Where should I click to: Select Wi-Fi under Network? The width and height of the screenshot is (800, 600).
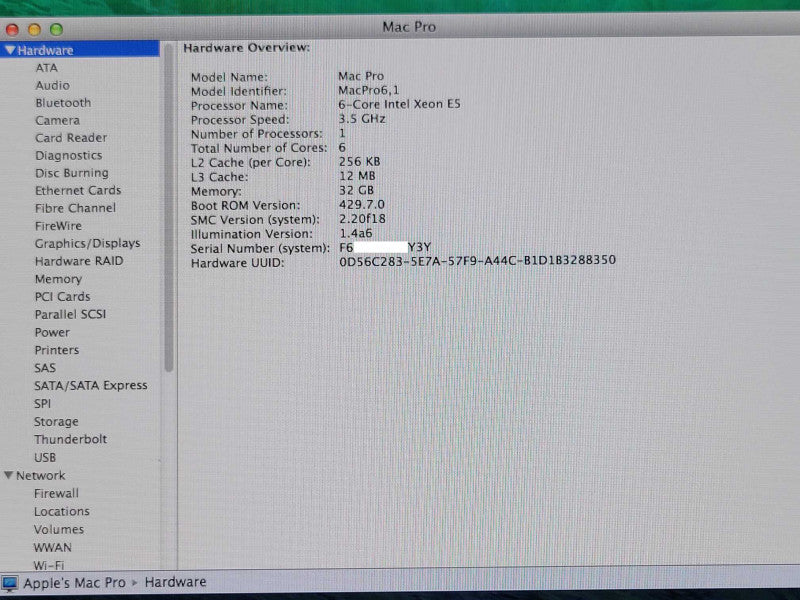click(x=48, y=565)
